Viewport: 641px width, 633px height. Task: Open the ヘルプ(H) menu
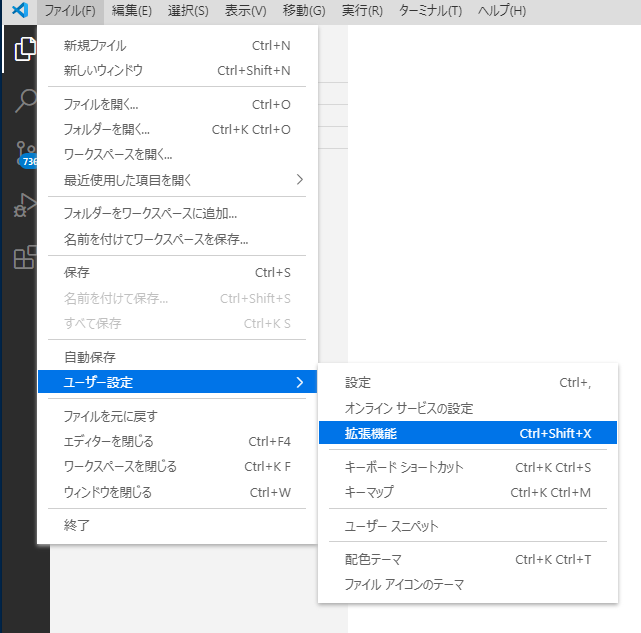pyautogui.click(x=502, y=11)
